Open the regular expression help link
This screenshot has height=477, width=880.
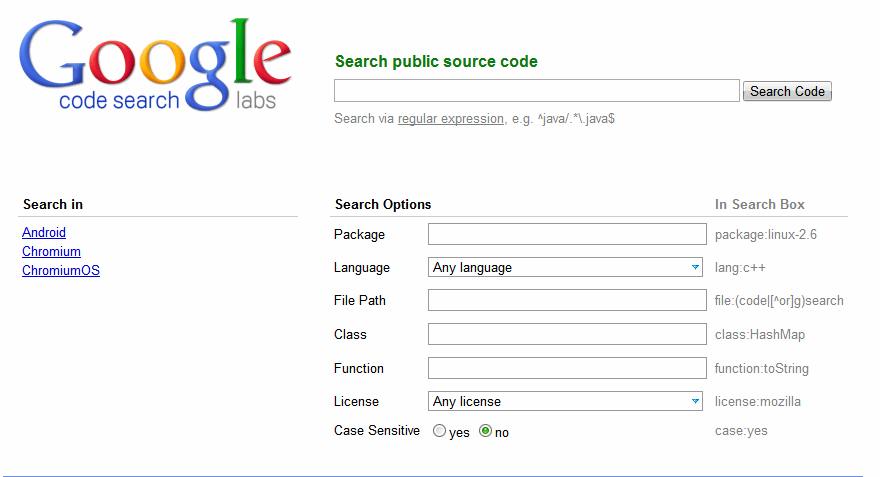point(451,119)
